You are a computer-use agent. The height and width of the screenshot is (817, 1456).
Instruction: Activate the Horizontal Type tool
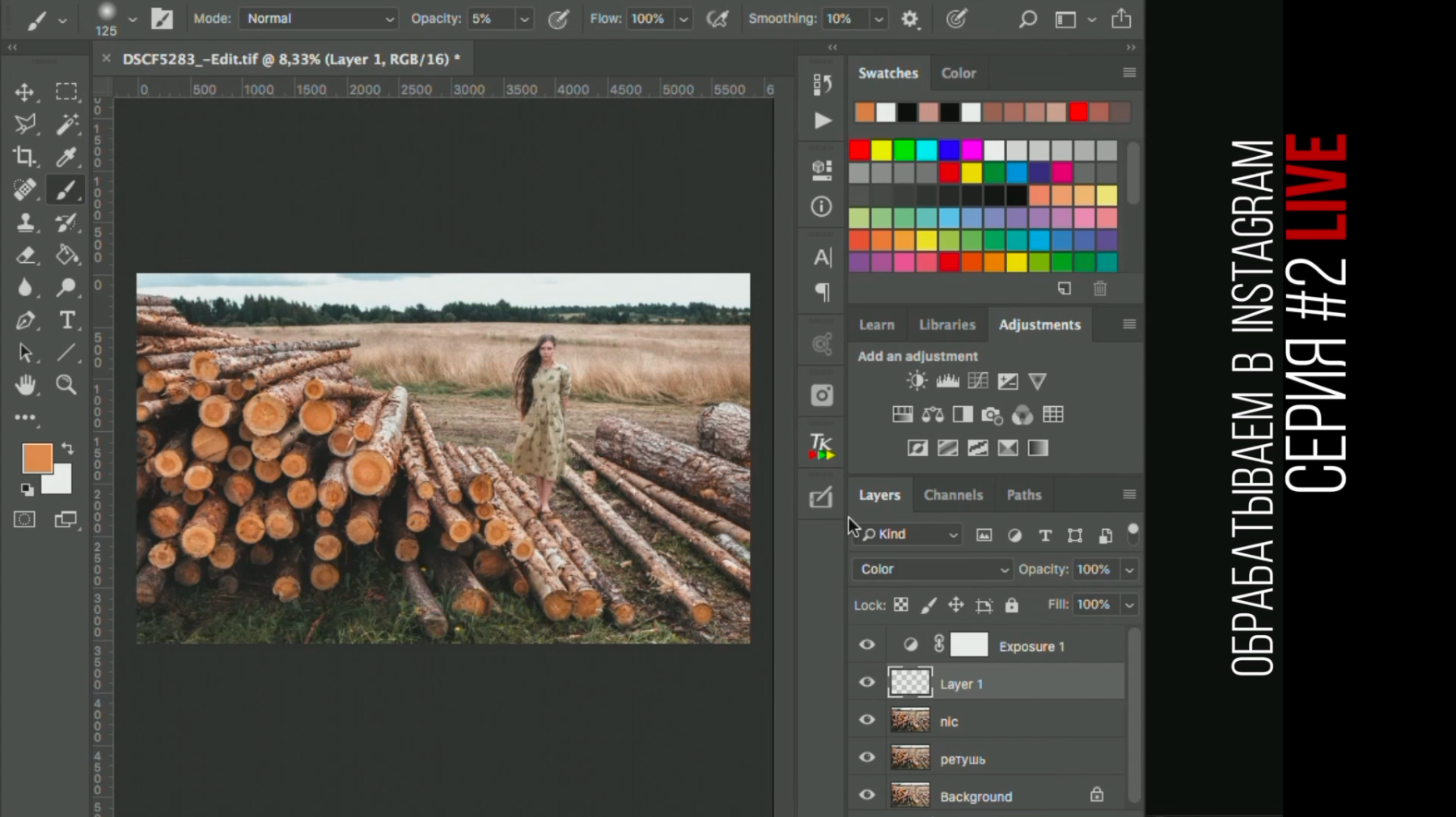click(67, 320)
